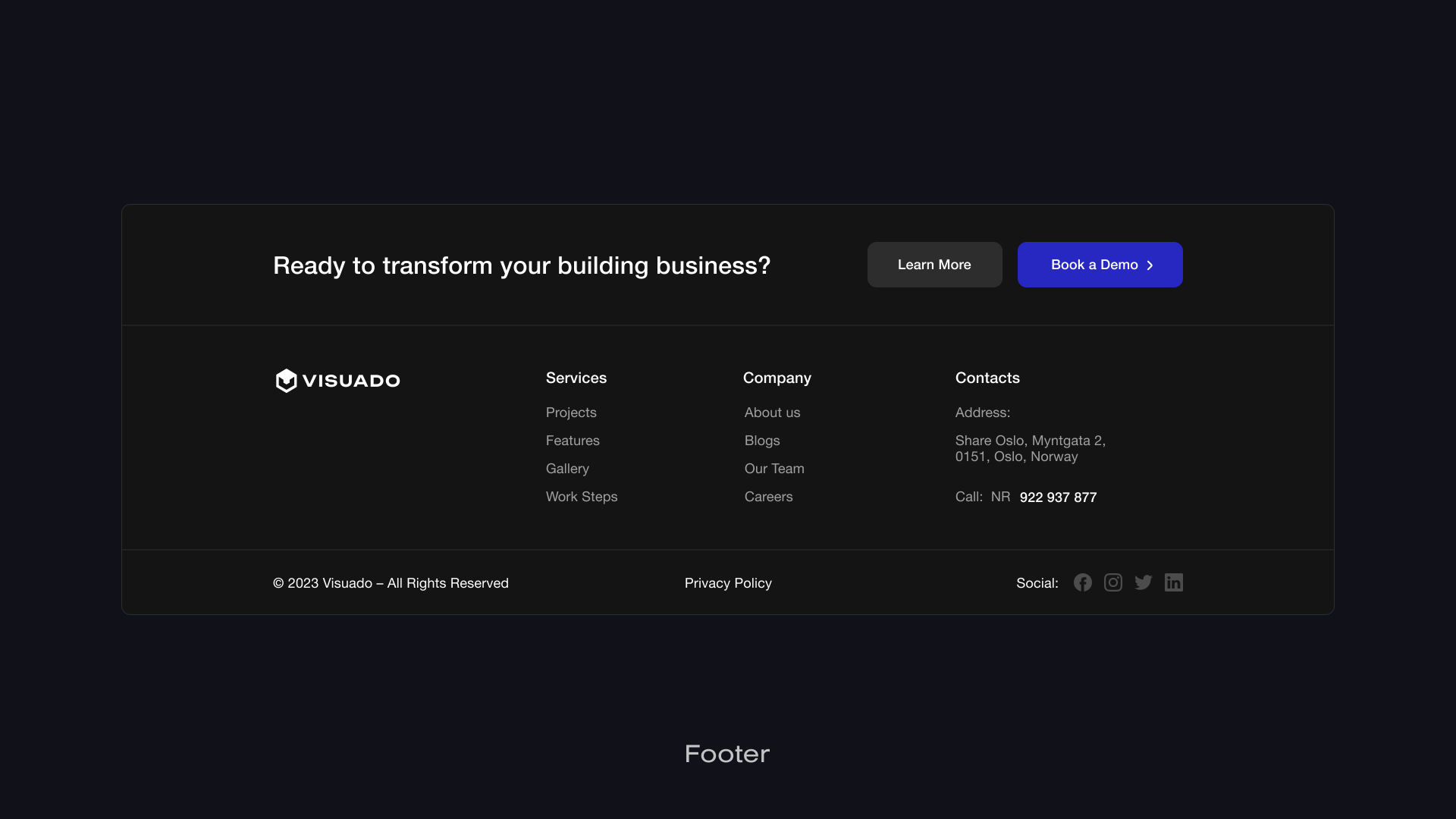Image resolution: width=1456 pixels, height=819 pixels.
Task: Click the Company column heading
Action: [777, 378]
